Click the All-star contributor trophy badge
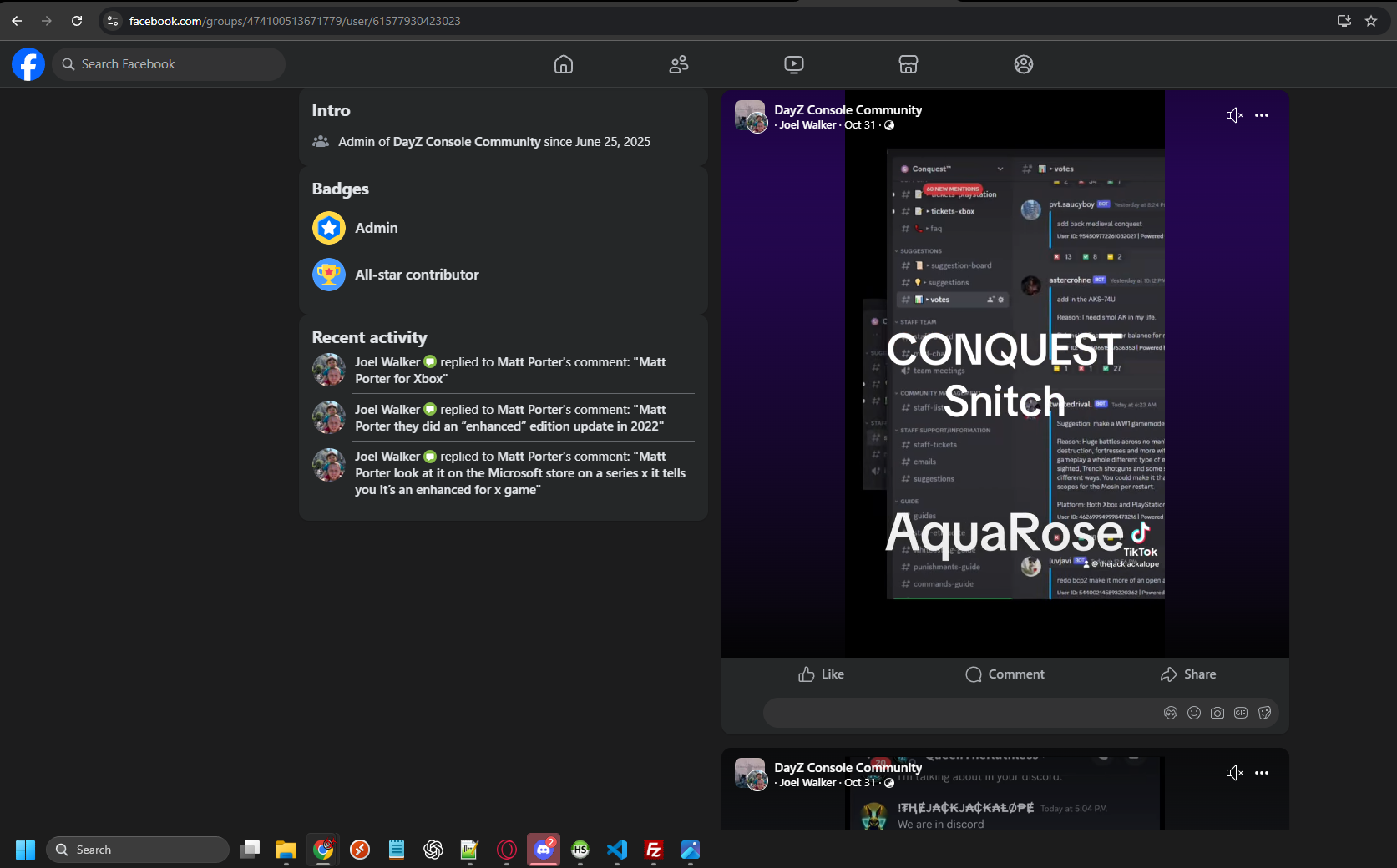 (329, 275)
